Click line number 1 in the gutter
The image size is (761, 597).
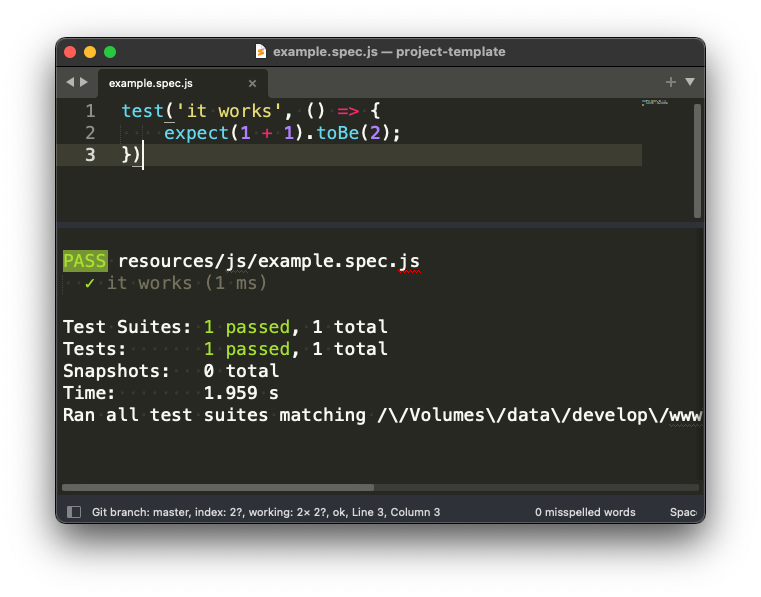point(90,111)
